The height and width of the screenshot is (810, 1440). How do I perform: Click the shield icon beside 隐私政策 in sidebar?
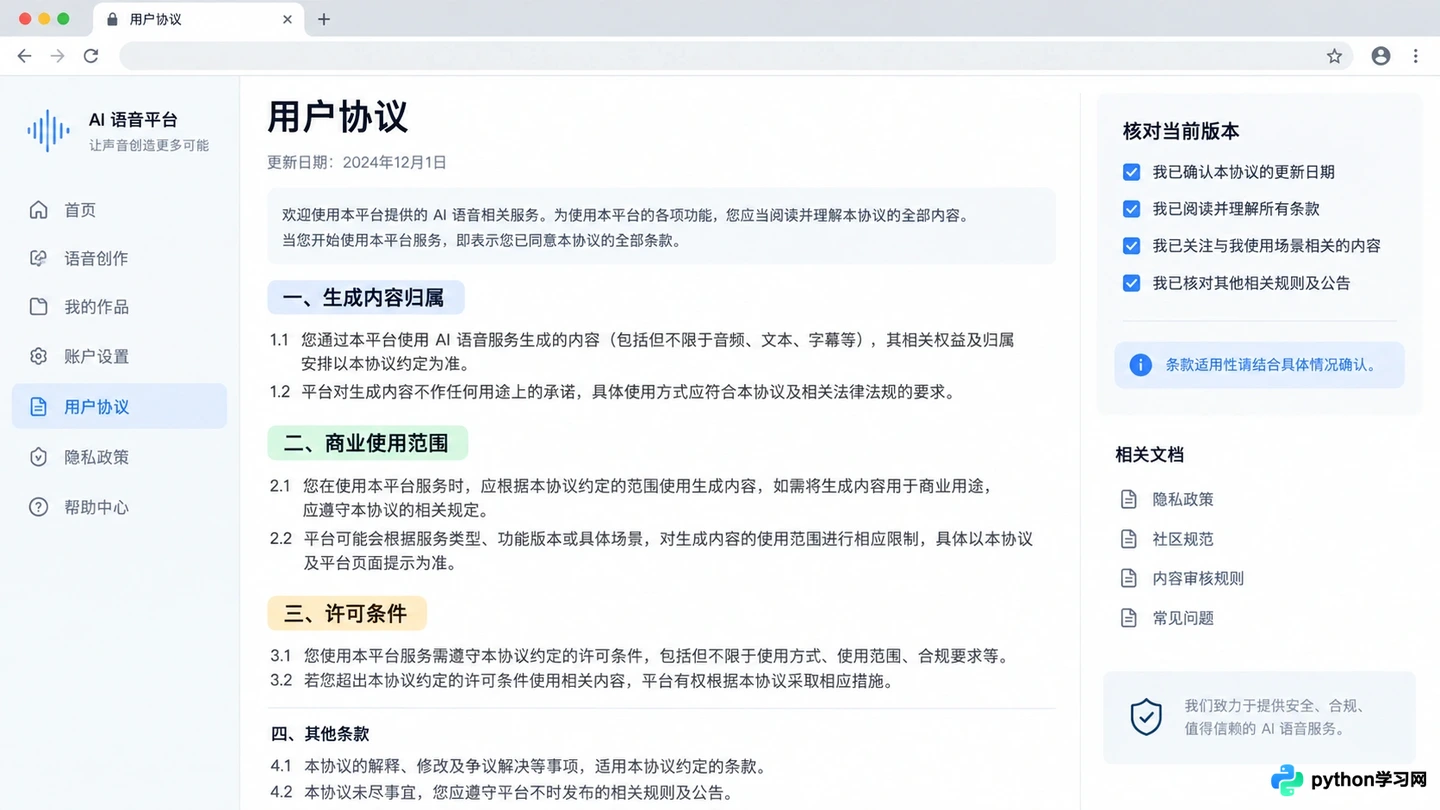click(x=38, y=457)
